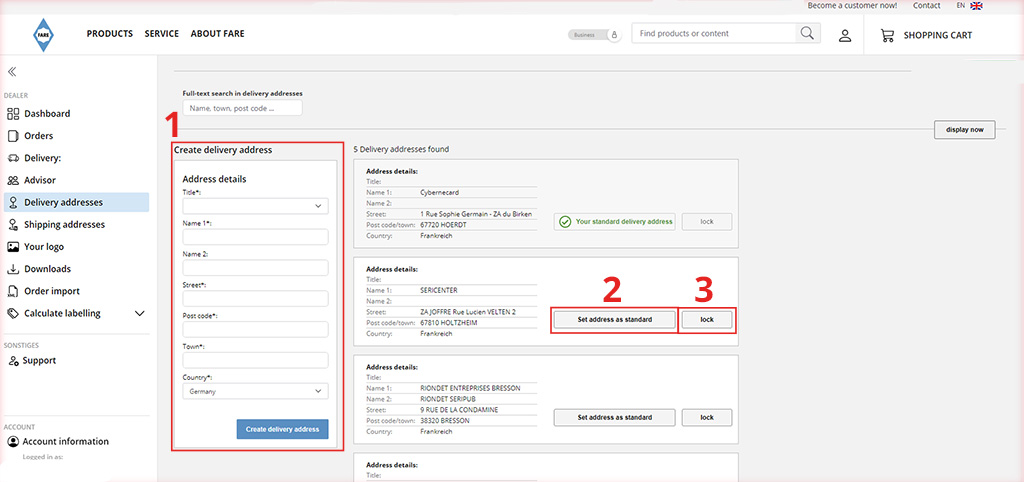
Task: Lock the Cybernecard address
Action: click(x=707, y=221)
